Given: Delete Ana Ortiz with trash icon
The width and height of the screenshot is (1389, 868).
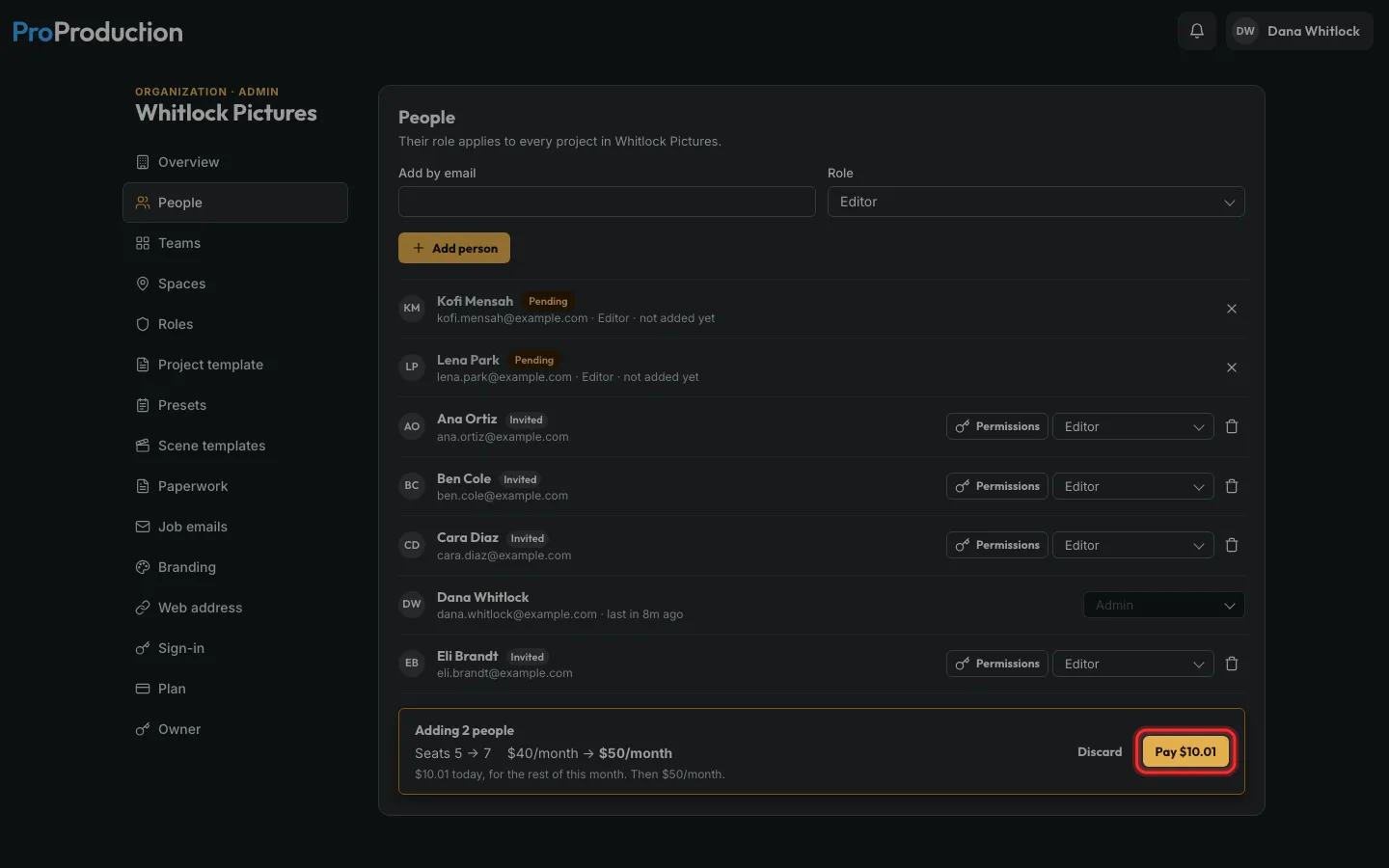Looking at the screenshot, I should [1232, 426].
